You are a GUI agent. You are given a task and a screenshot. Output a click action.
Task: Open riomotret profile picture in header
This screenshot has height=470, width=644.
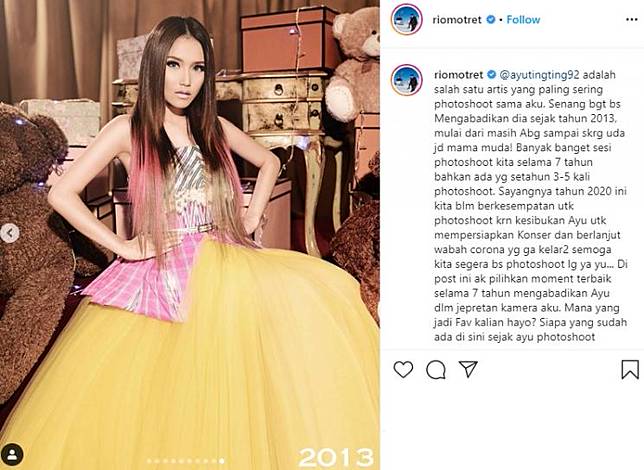coord(407,20)
